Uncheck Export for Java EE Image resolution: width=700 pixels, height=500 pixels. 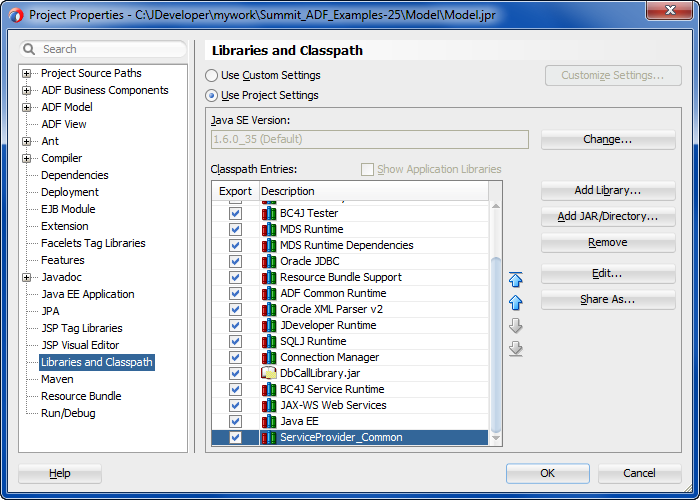tap(235, 421)
